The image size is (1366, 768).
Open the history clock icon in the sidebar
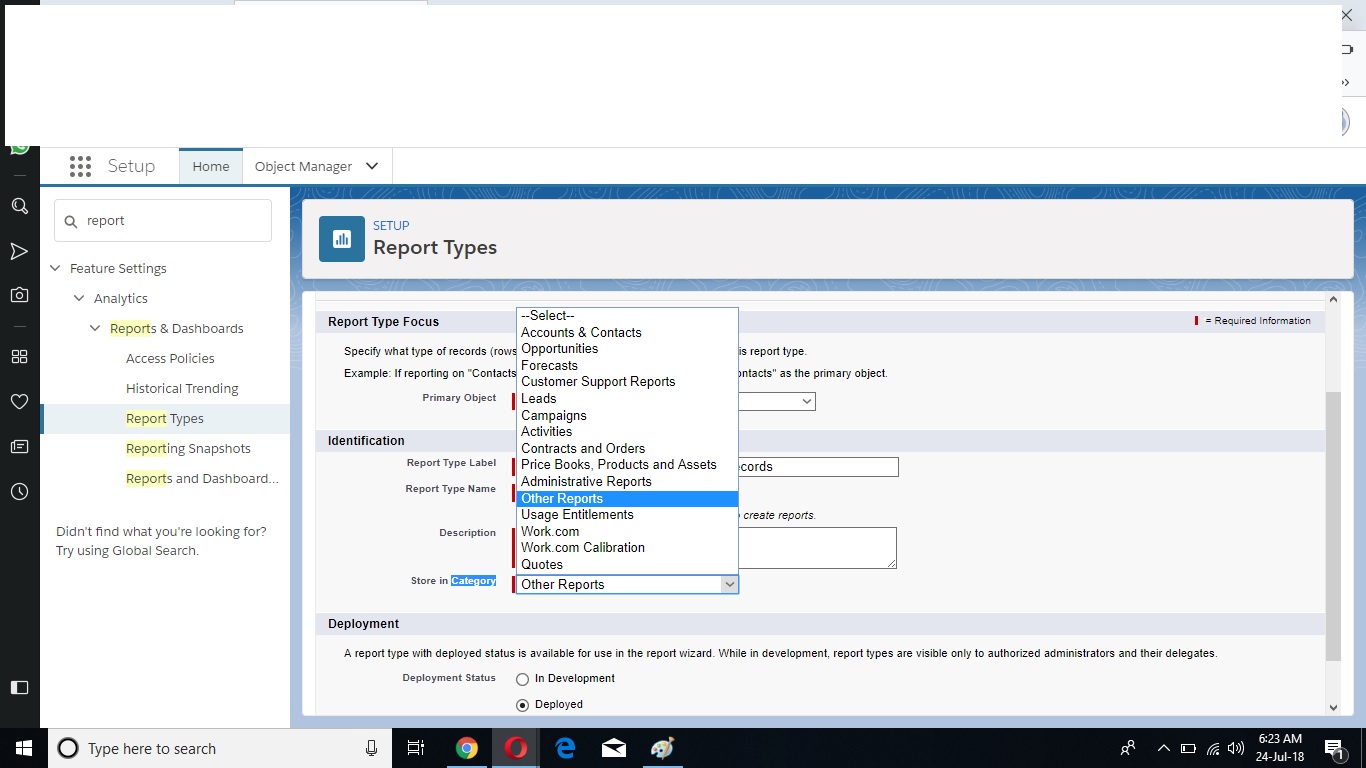pyautogui.click(x=19, y=491)
